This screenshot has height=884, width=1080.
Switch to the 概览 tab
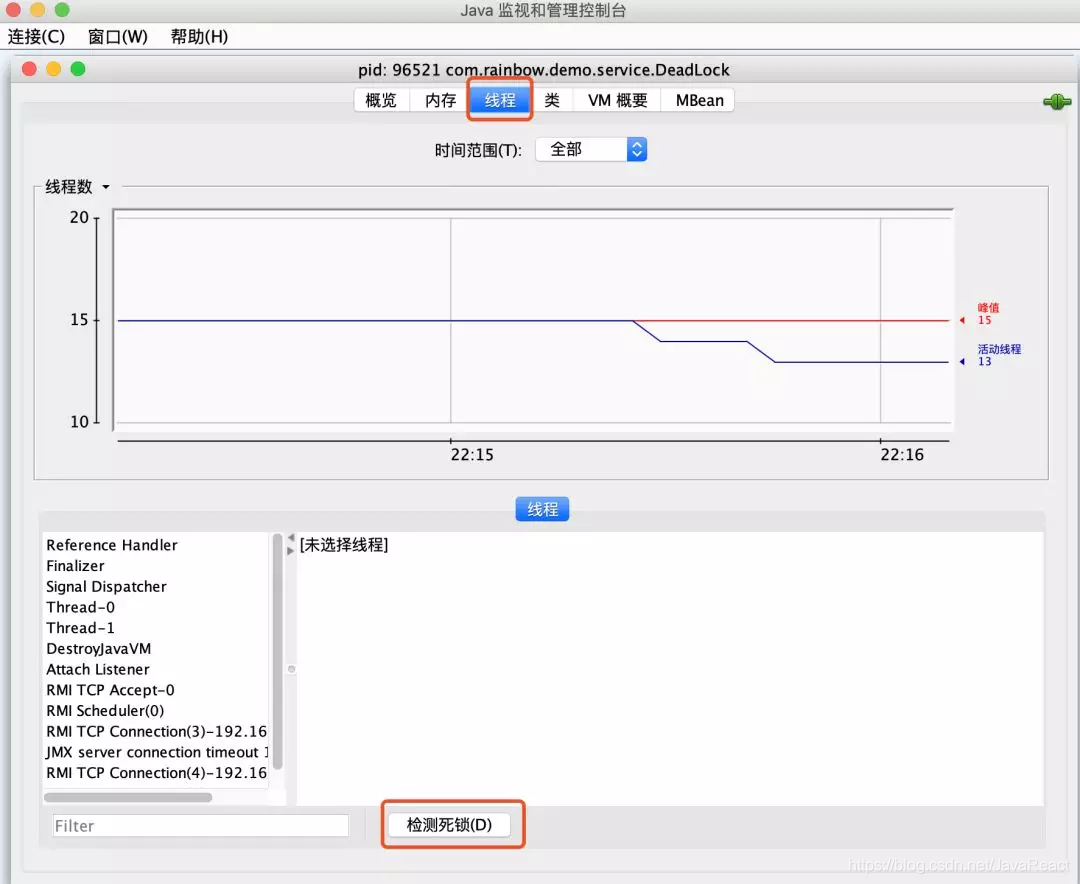(x=382, y=101)
